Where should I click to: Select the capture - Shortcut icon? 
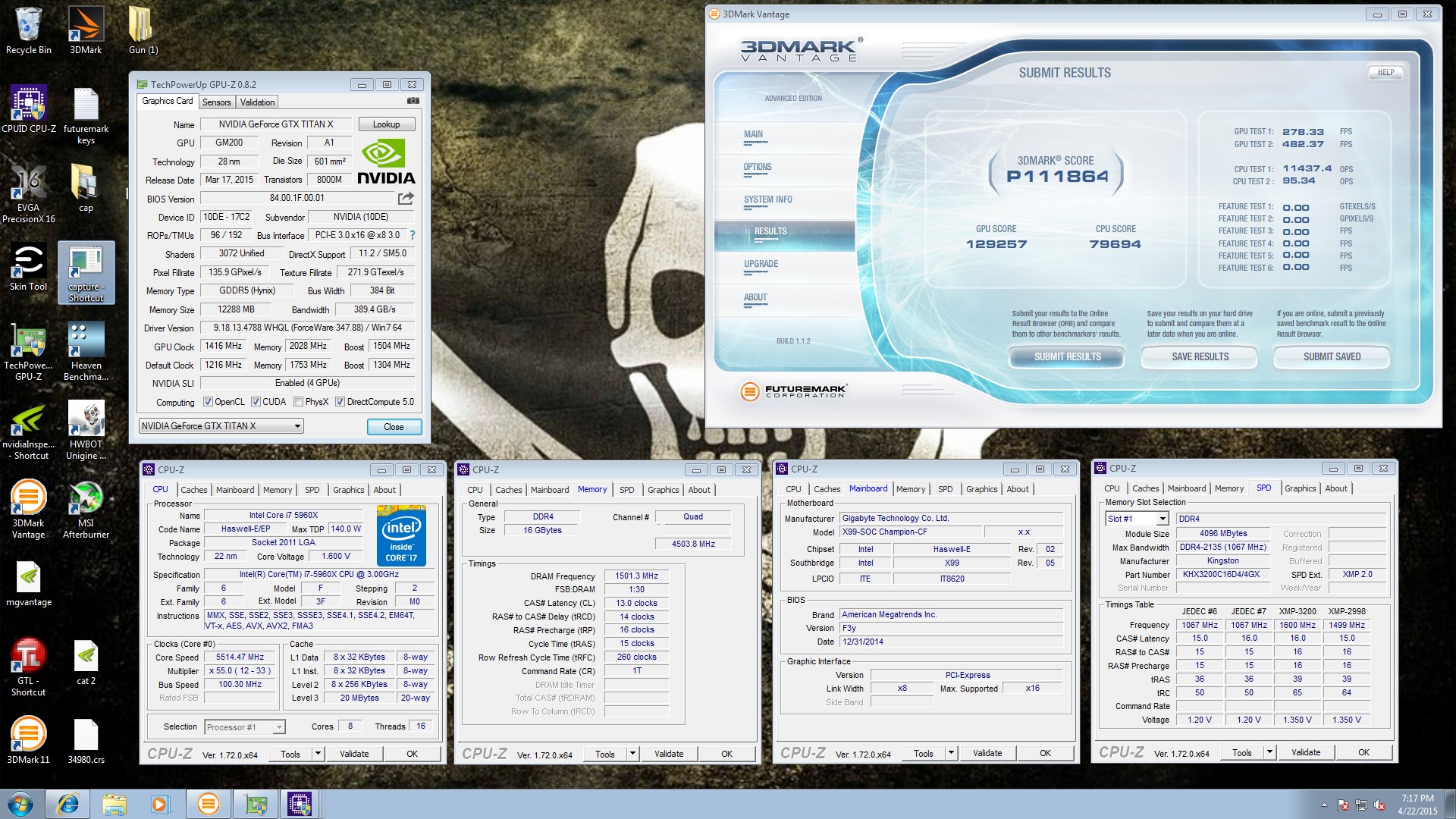pyautogui.click(x=86, y=273)
